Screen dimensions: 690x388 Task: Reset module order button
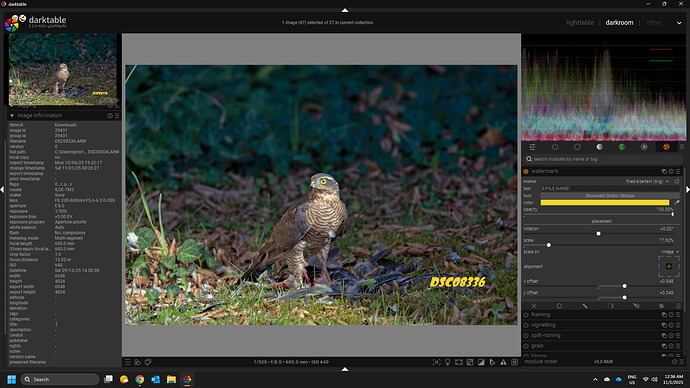(674, 362)
